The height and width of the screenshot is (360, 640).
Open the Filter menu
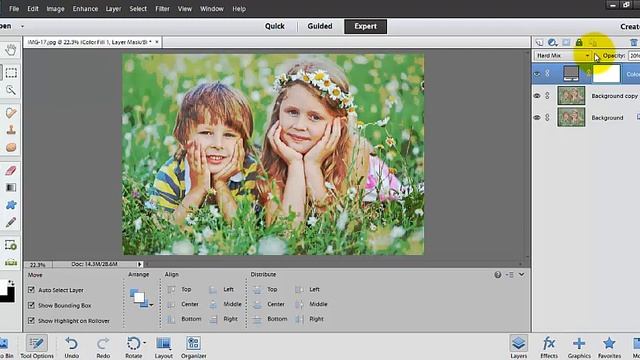[x=162, y=9]
